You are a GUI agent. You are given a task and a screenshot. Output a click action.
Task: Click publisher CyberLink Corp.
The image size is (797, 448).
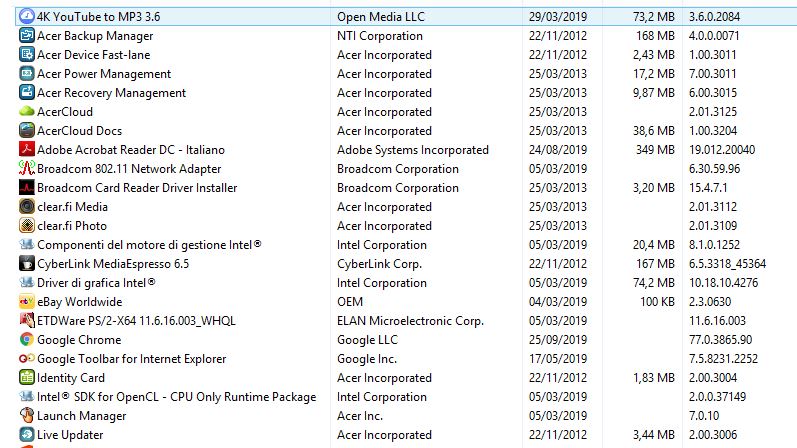tap(379, 263)
